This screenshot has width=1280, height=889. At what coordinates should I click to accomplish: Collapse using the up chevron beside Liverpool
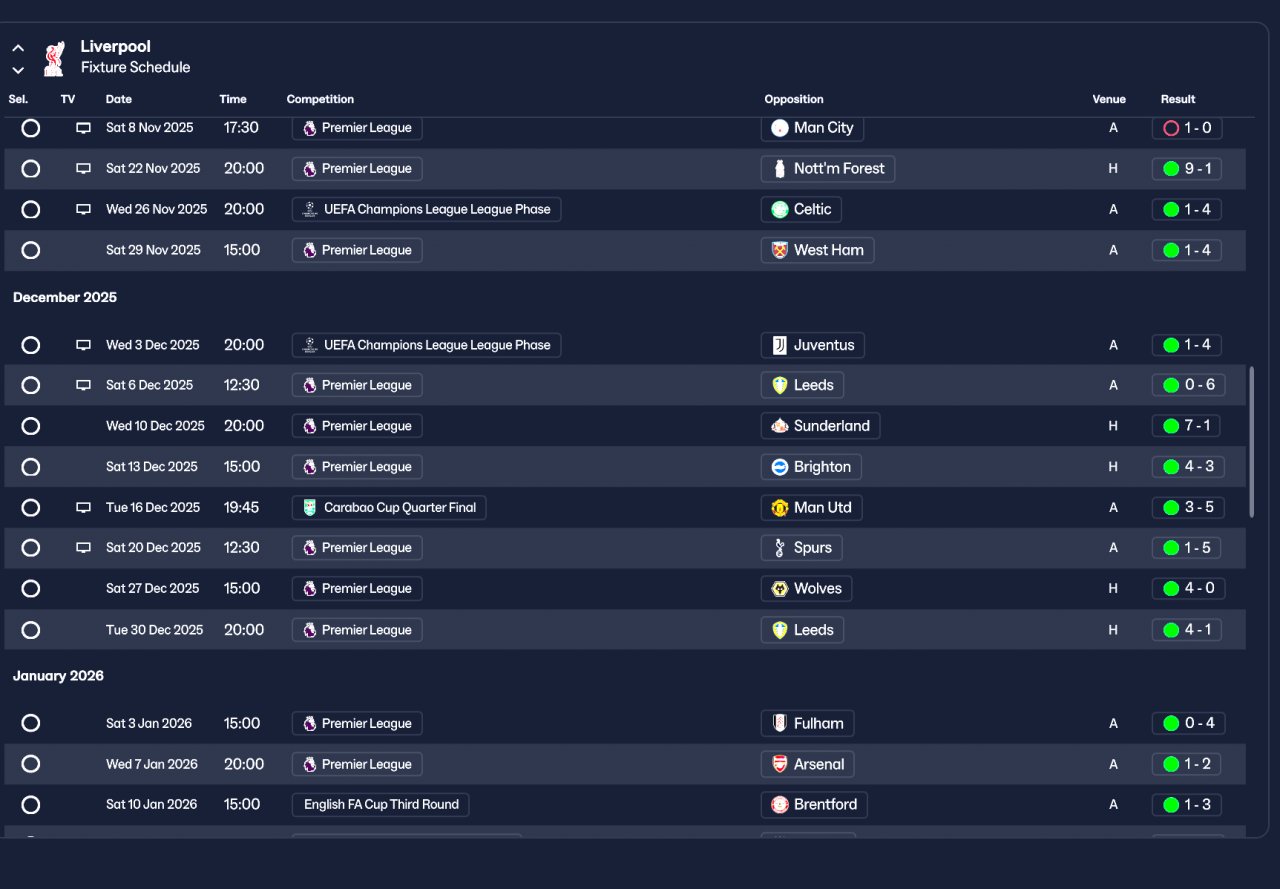tap(18, 48)
